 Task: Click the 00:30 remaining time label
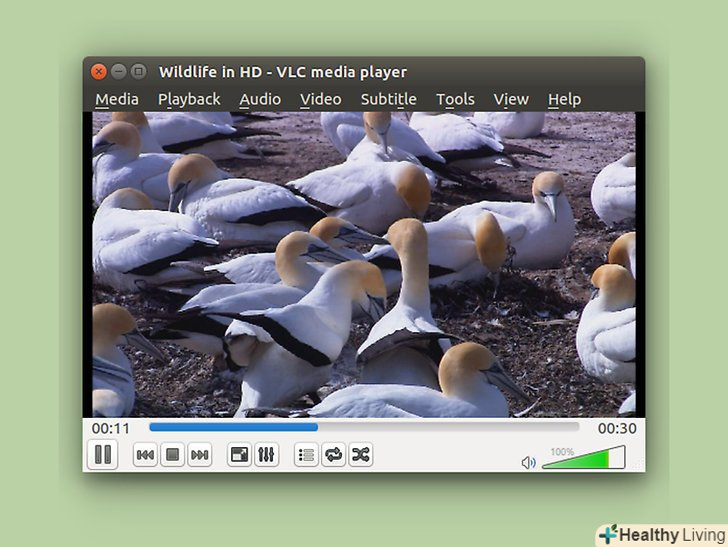click(x=616, y=427)
